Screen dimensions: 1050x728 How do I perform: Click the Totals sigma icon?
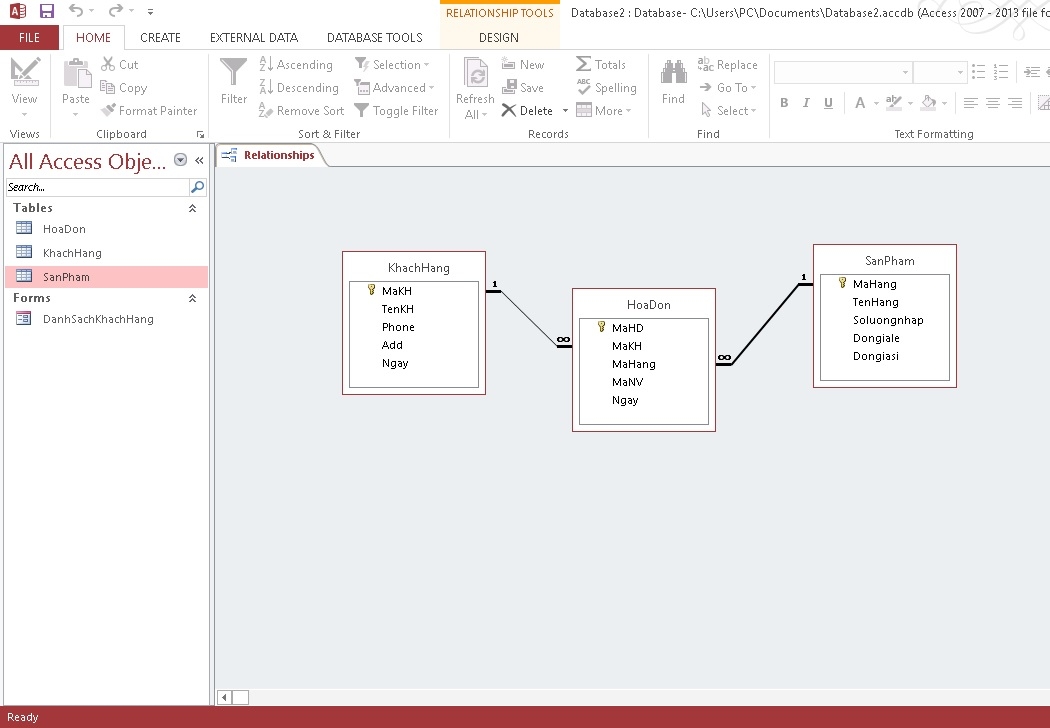[x=584, y=64]
